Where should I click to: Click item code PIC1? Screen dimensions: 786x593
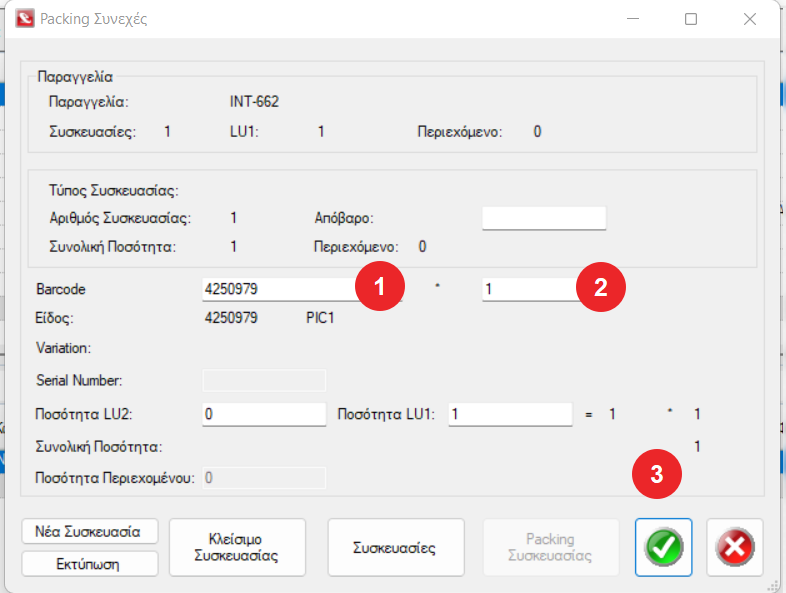pos(320,318)
